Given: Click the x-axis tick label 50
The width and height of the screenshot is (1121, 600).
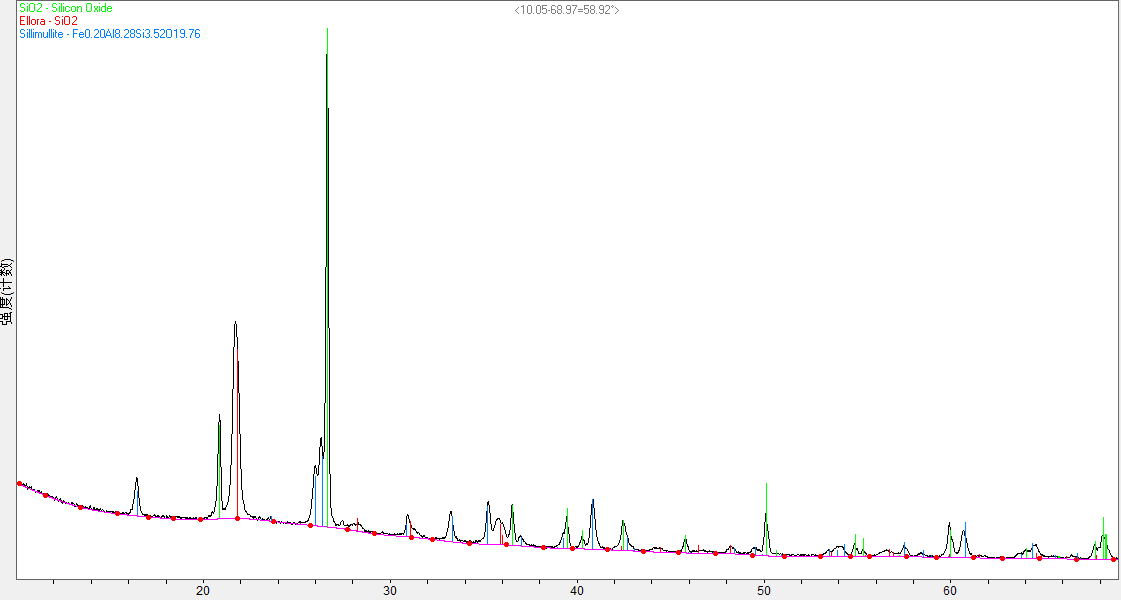Looking at the screenshot, I should (764, 591).
